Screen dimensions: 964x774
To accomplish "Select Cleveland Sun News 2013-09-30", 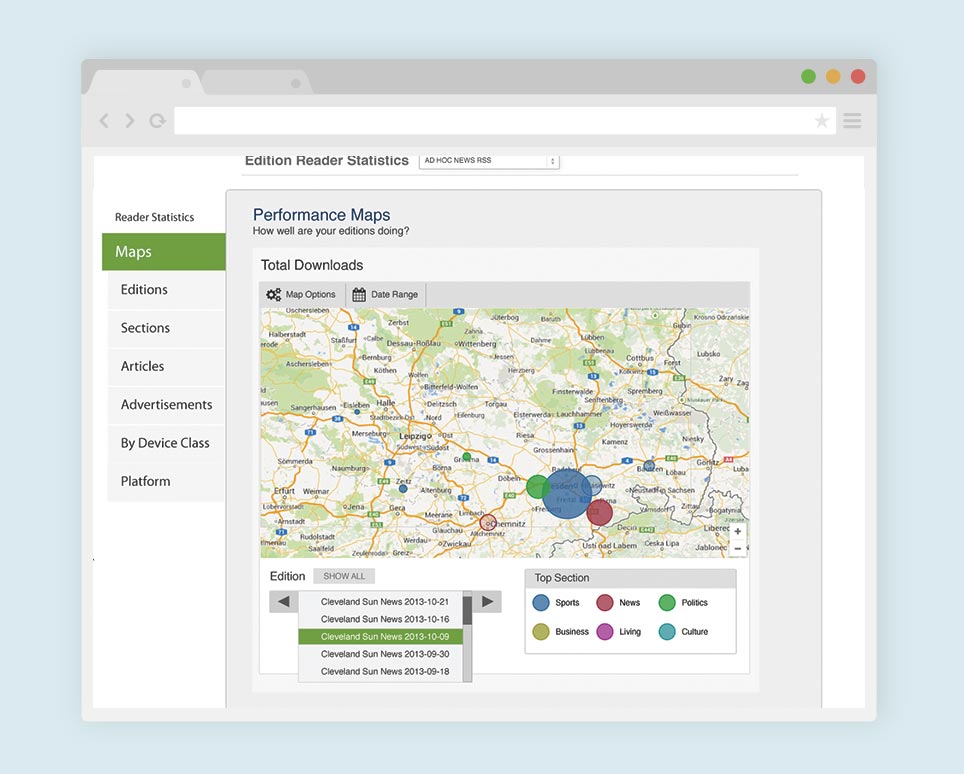I will (x=381, y=654).
